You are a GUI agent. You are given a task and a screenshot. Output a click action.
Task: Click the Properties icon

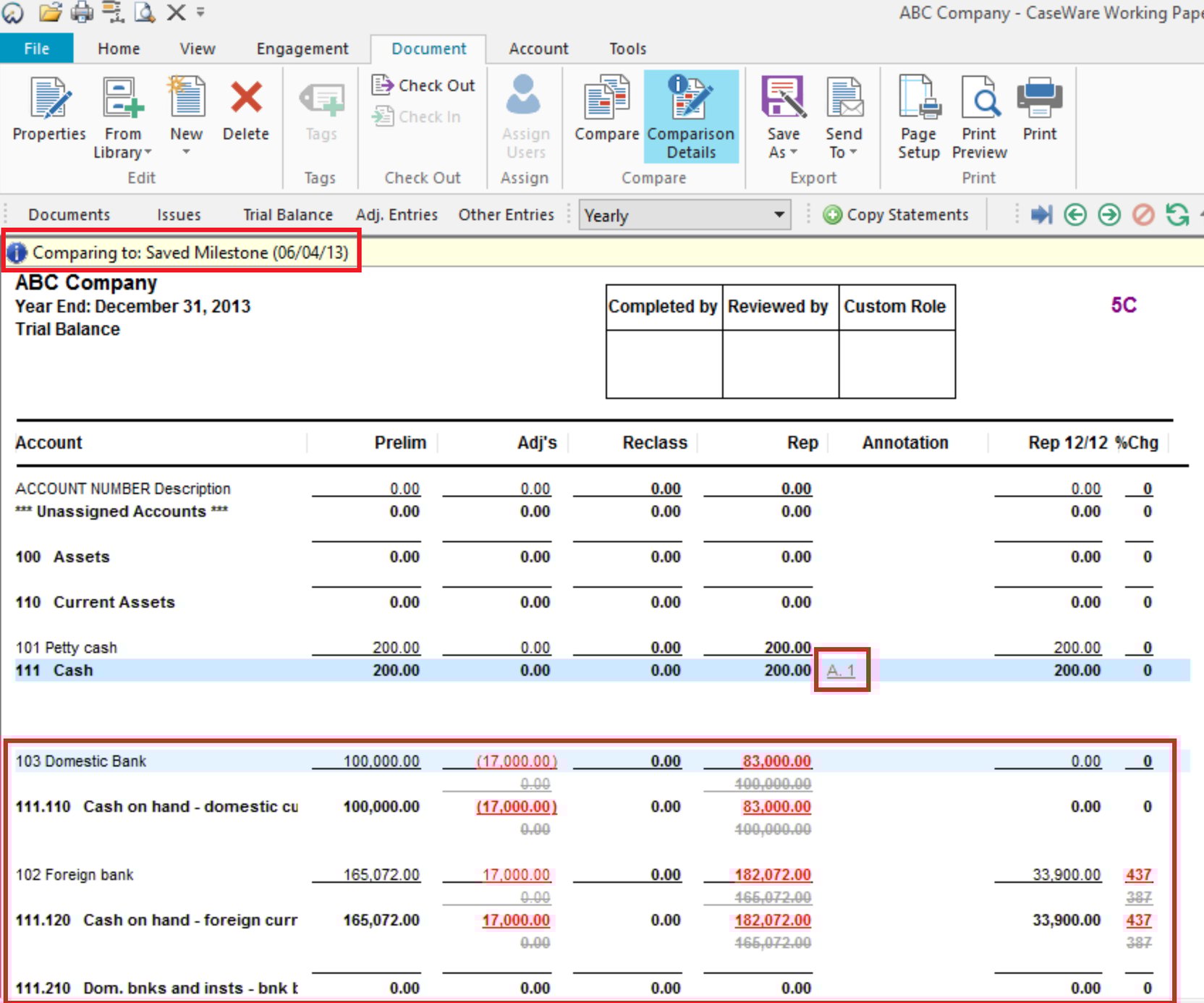48,109
